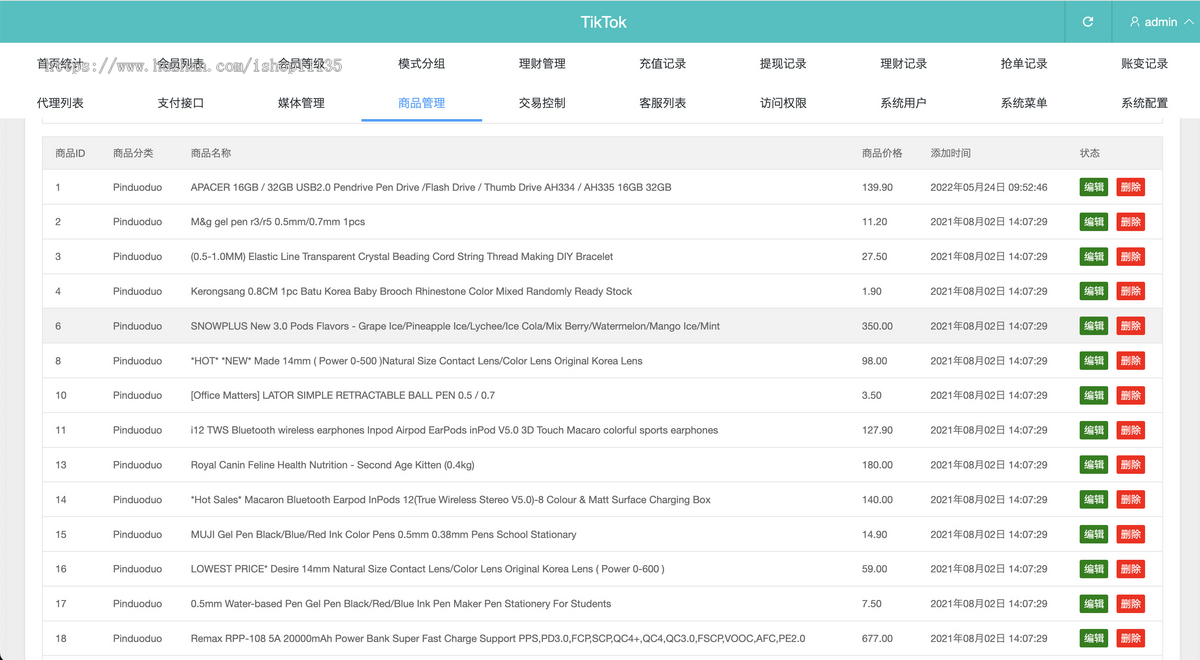Open 客服列表 tab
The width and height of the screenshot is (1200, 660).
[x=662, y=102]
